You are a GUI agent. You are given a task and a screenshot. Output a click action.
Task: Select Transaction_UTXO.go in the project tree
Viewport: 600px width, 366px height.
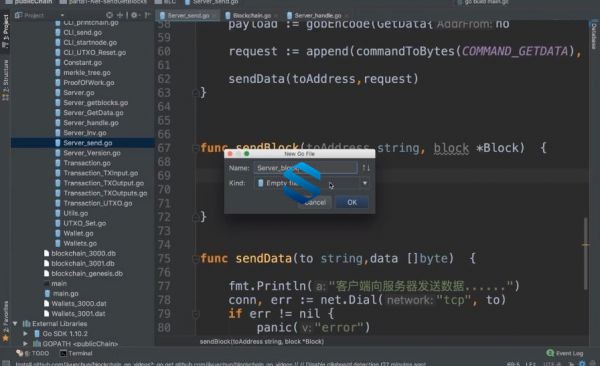pos(98,203)
